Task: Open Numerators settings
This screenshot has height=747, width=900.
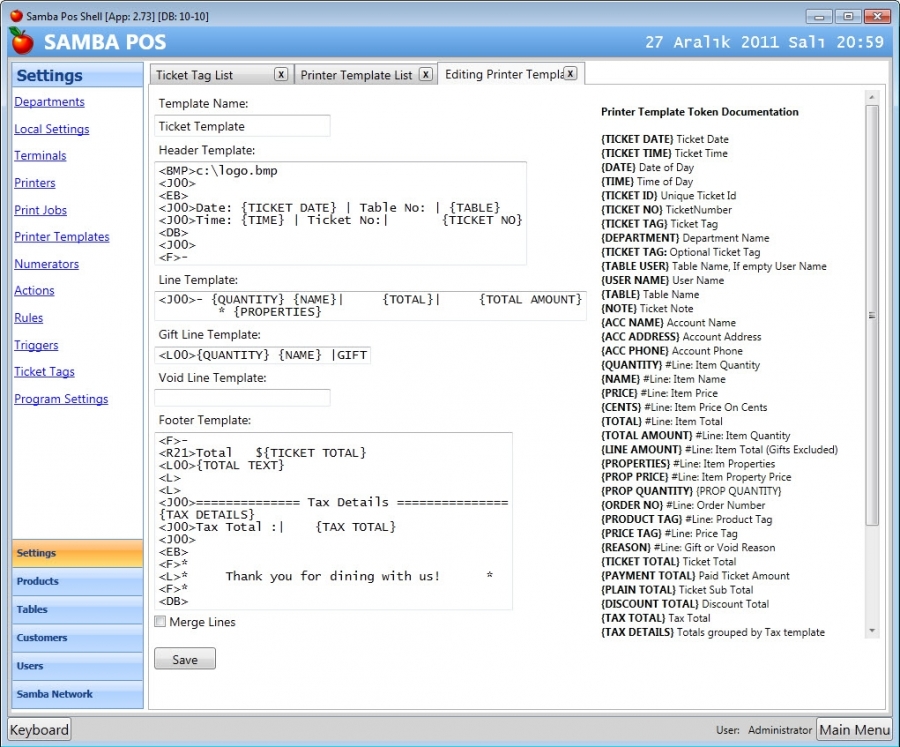Action: (46, 264)
